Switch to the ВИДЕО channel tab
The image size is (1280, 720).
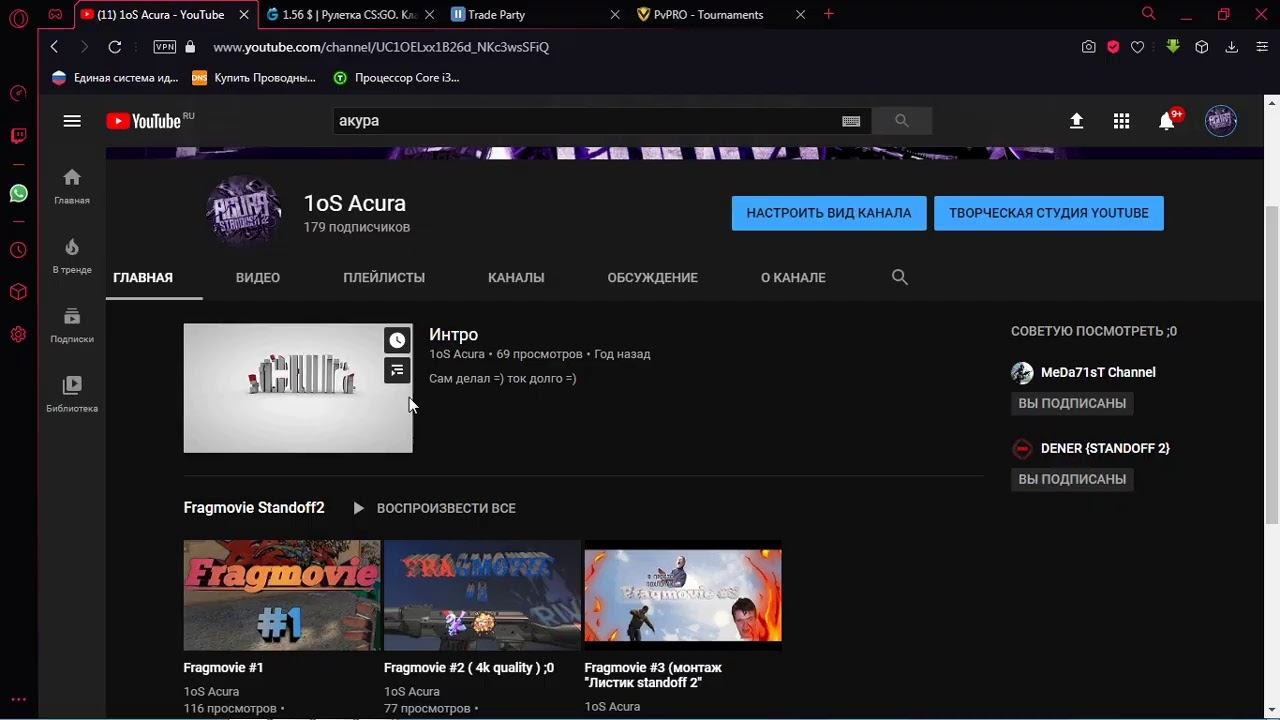(x=258, y=277)
